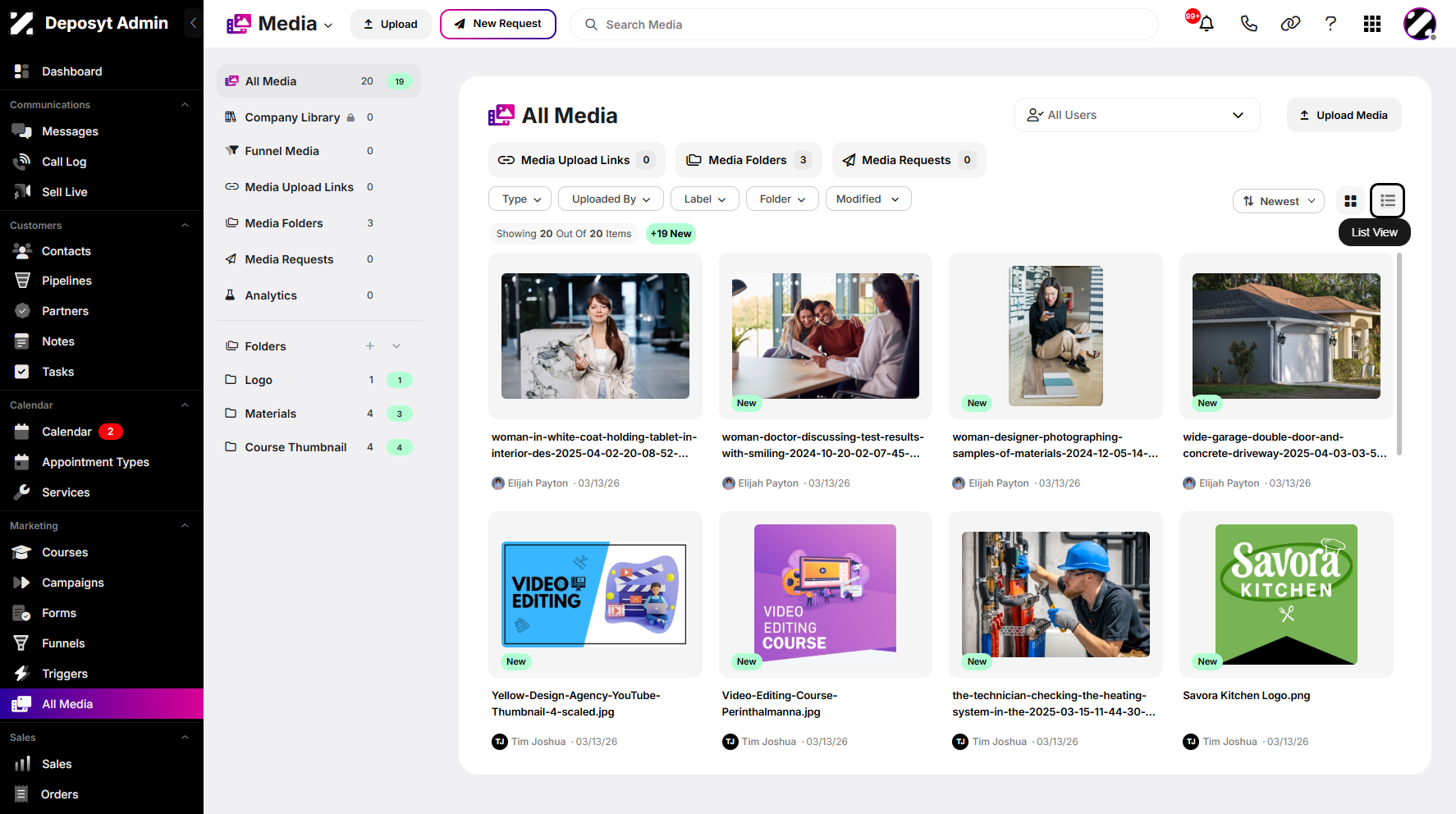Screen dimensions: 1456x814
Task: Focus the Search Media field
Action: 864,25
